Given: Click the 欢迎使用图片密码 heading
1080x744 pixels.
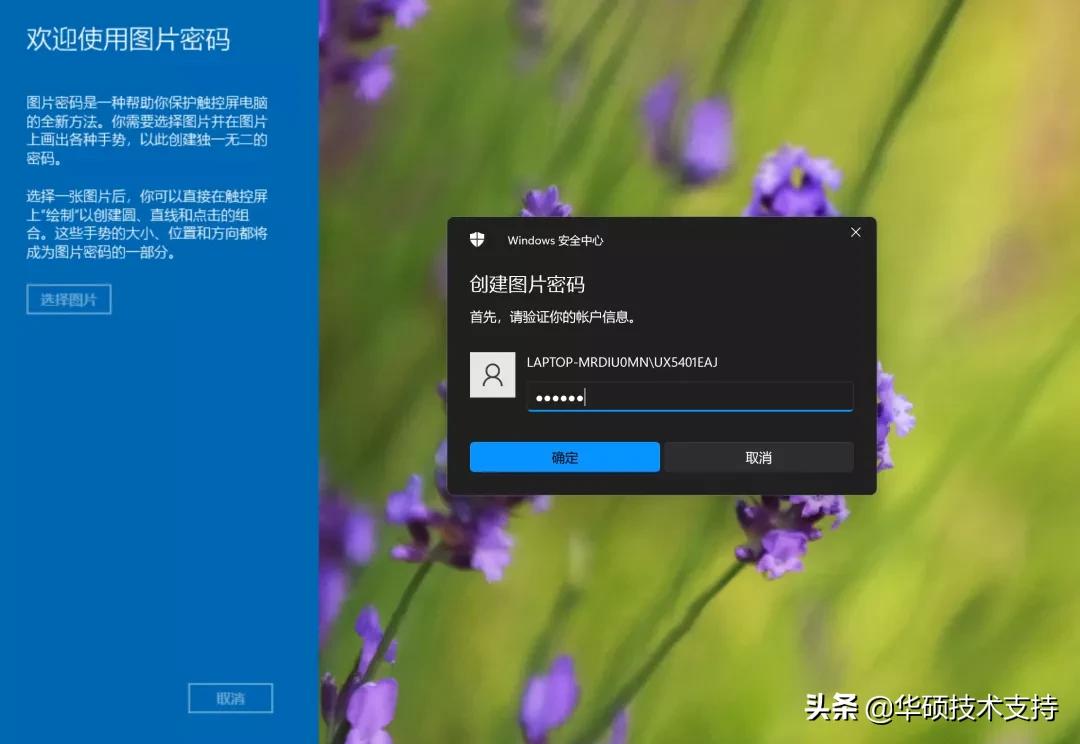Looking at the screenshot, I should [127, 40].
